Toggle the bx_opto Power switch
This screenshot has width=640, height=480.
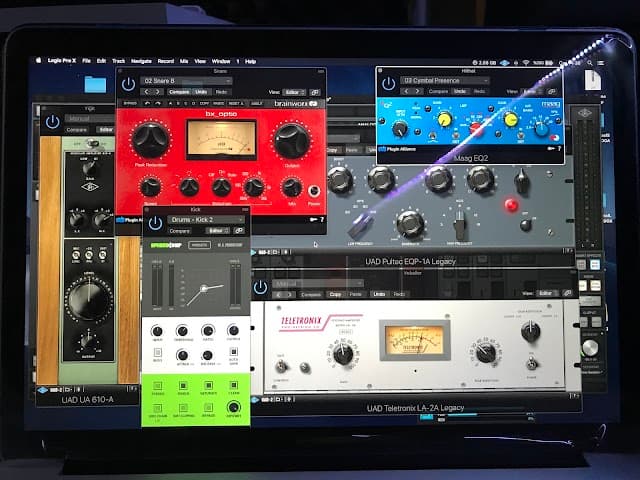[314, 191]
